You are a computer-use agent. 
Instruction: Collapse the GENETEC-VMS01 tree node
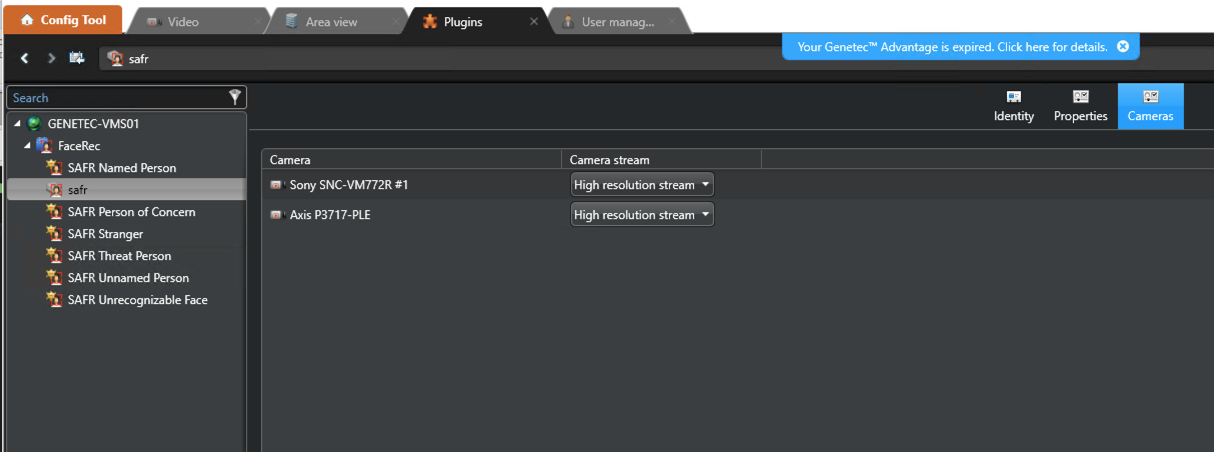coord(17,124)
